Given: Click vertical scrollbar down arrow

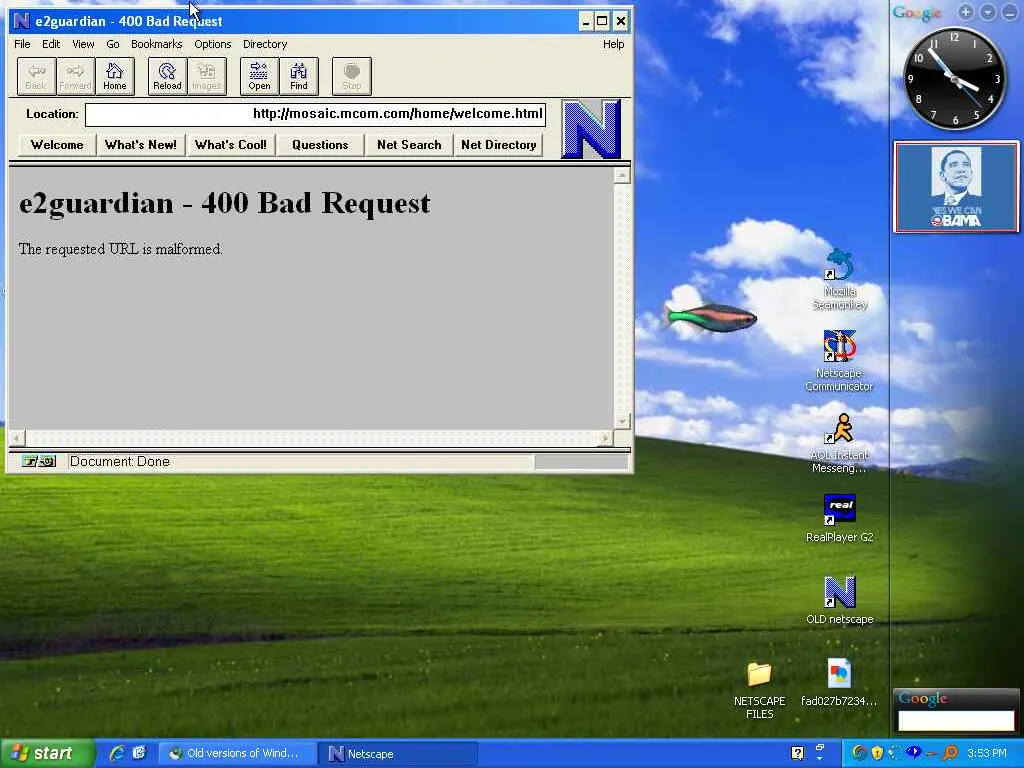Looking at the screenshot, I should 622,421.
